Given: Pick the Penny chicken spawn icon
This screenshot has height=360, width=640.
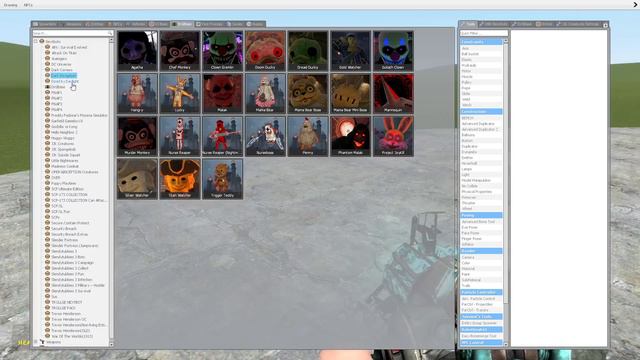Looking at the screenshot, I should tap(308, 136).
